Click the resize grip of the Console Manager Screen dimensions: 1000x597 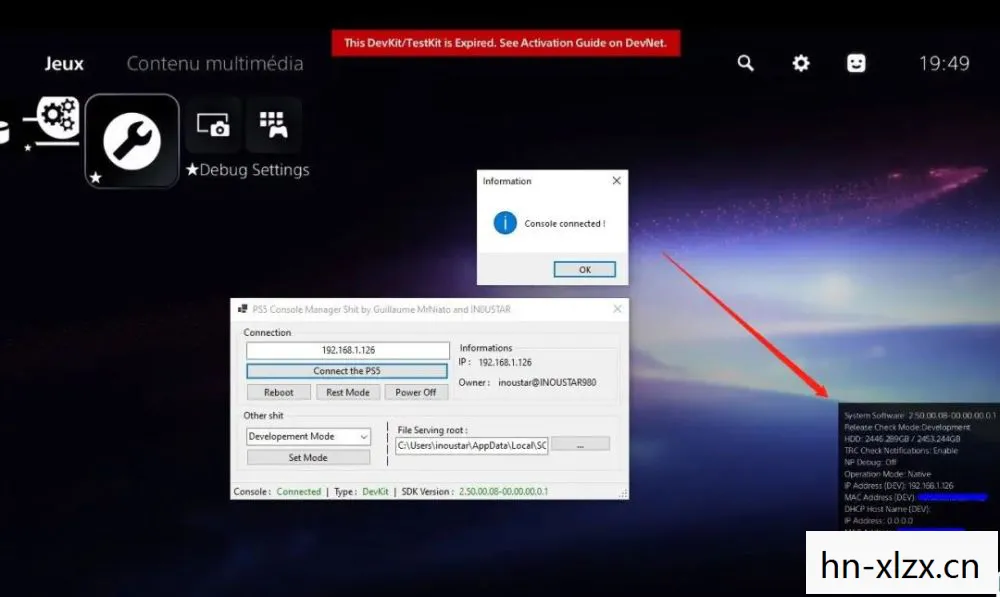click(623, 494)
